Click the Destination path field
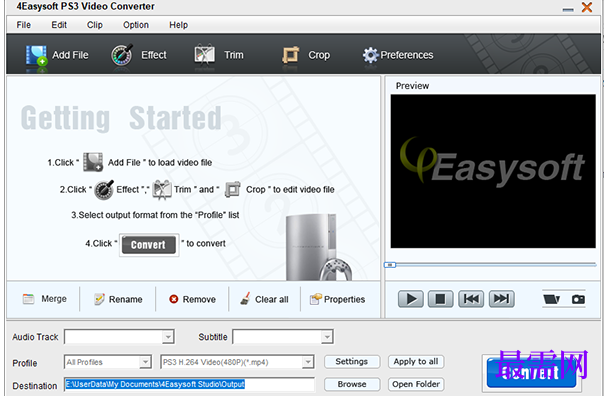This screenshot has width=607, height=396. click(190, 384)
